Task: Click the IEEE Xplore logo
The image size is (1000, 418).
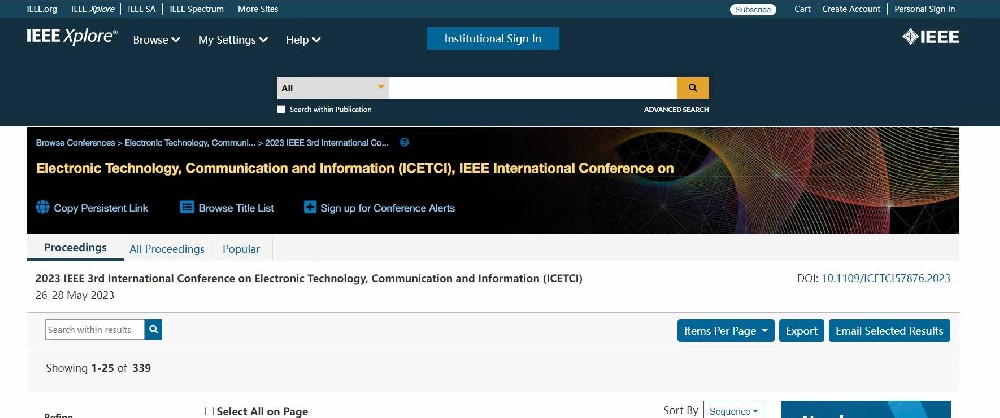Action: pyautogui.click(x=72, y=38)
